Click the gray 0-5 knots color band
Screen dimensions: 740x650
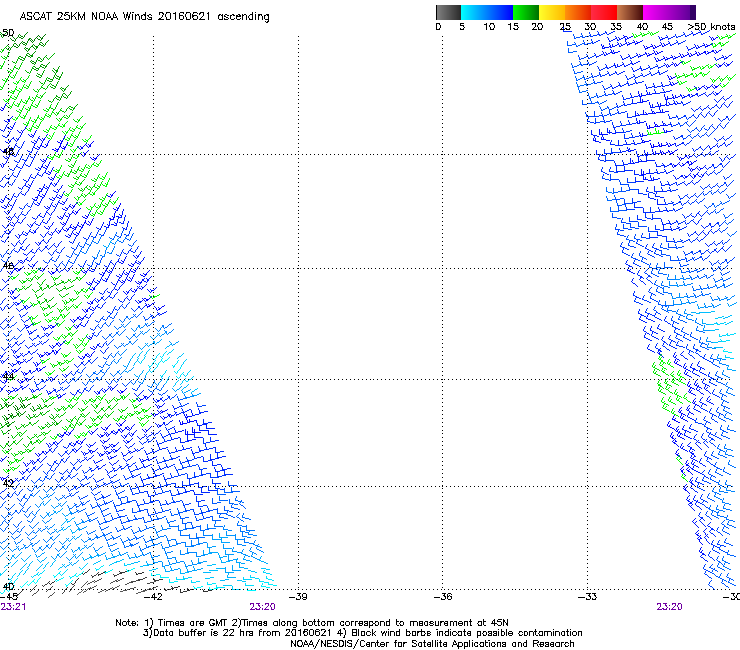tap(448, 12)
